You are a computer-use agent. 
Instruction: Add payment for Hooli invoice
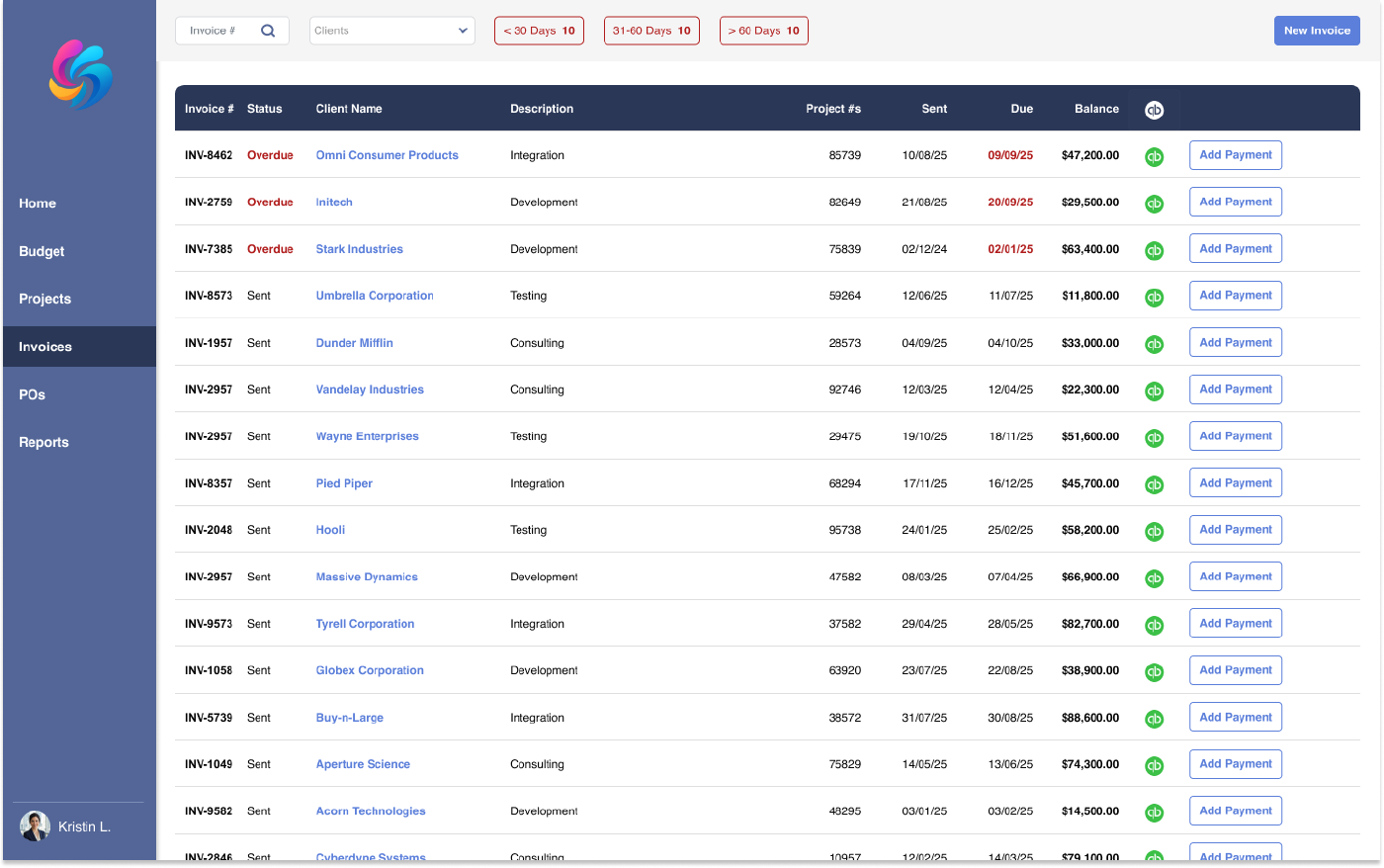(x=1235, y=530)
